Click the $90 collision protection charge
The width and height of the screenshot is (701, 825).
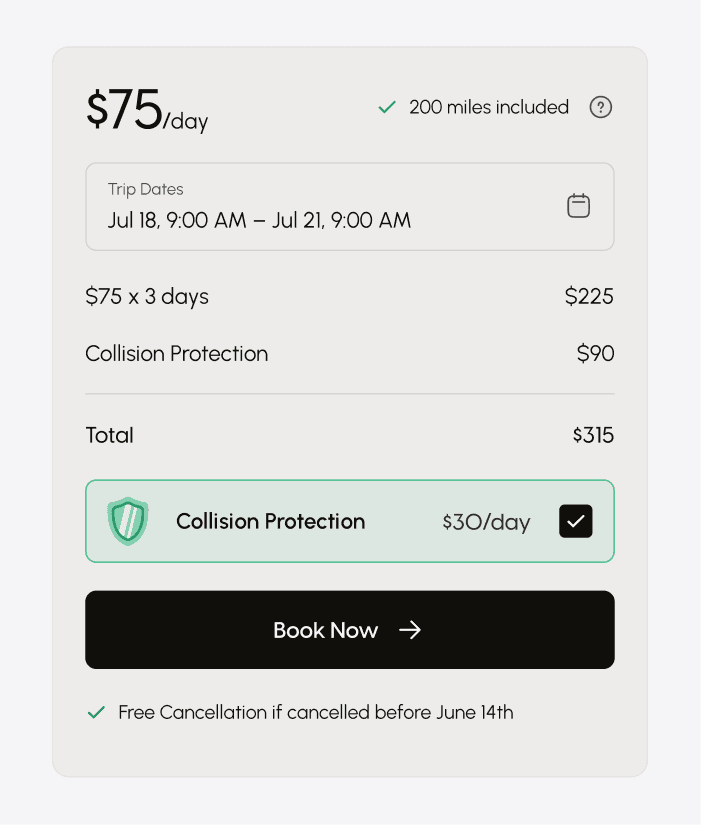595,353
